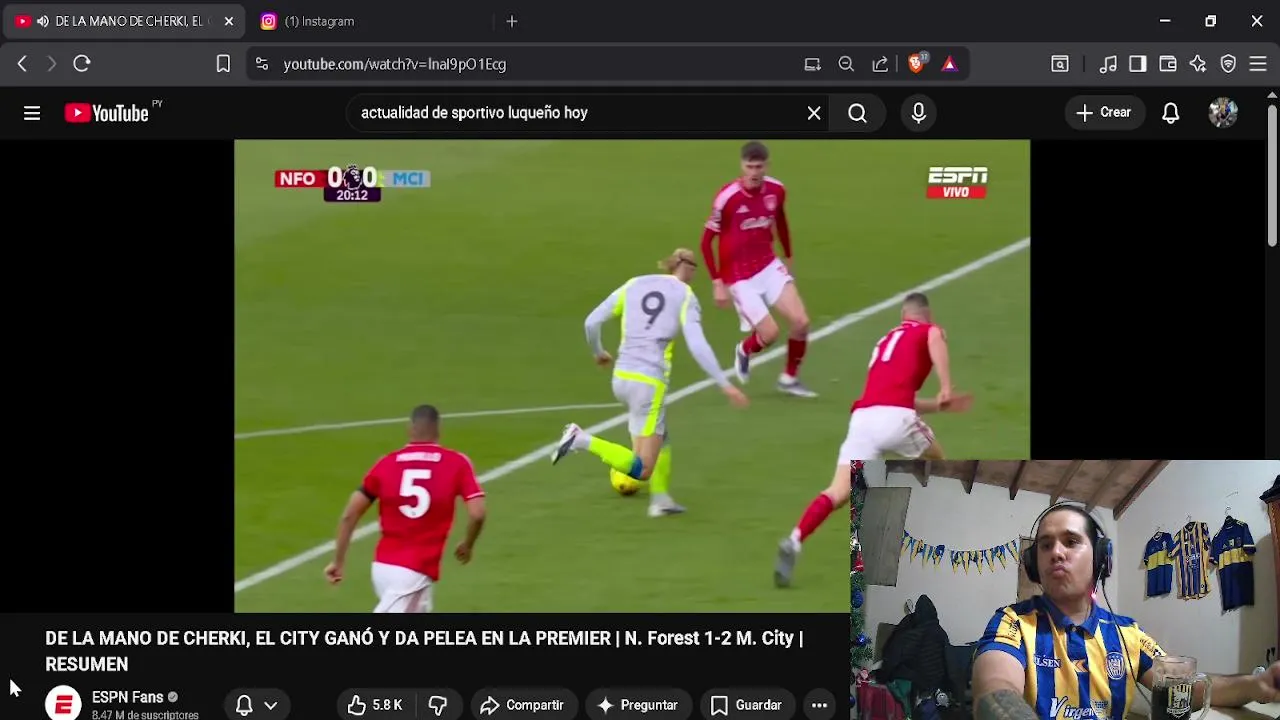Open the tab search toolbar icon

pos(1060,64)
